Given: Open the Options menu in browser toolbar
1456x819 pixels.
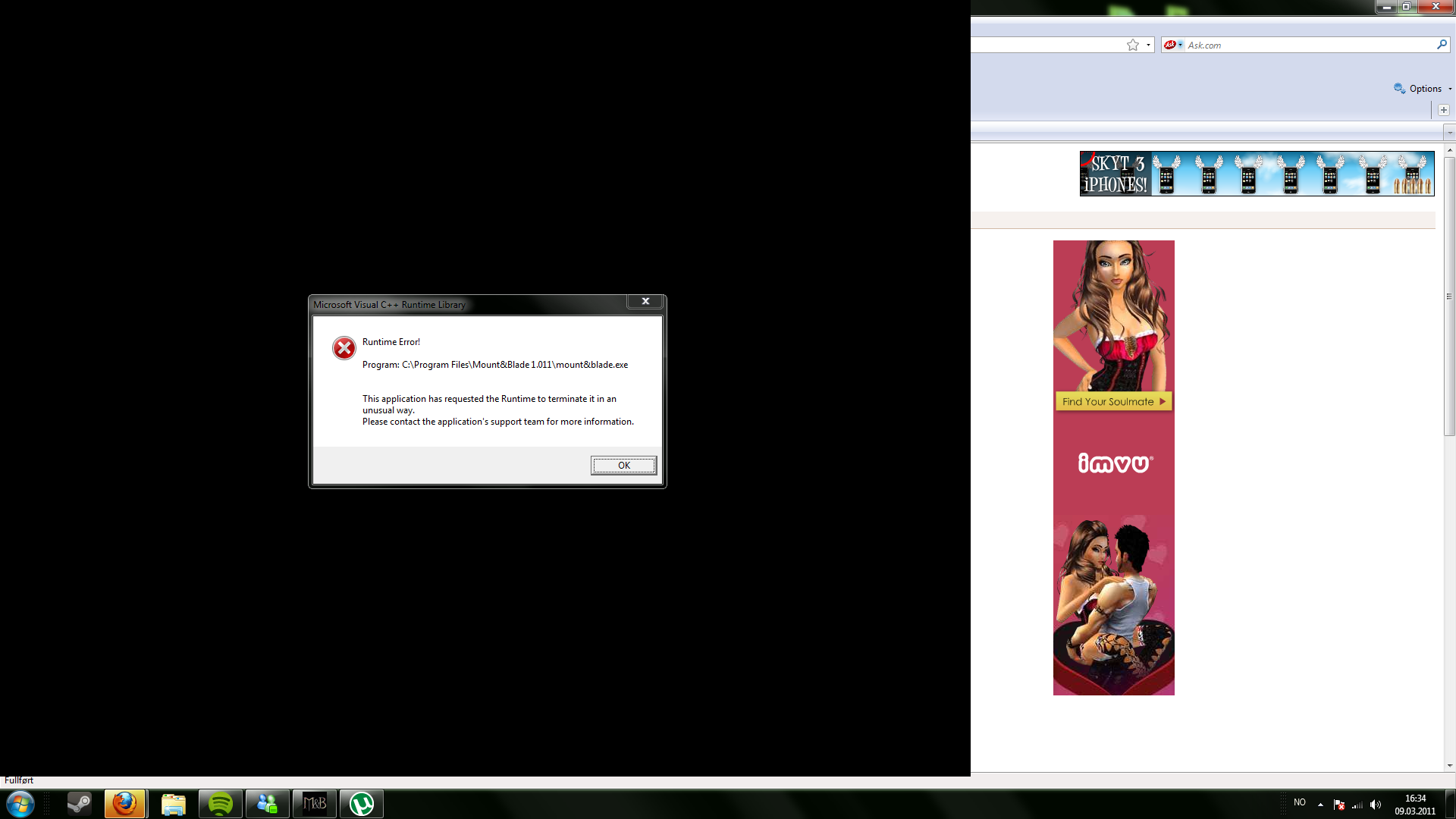Looking at the screenshot, I should (x=1423, y=89).
